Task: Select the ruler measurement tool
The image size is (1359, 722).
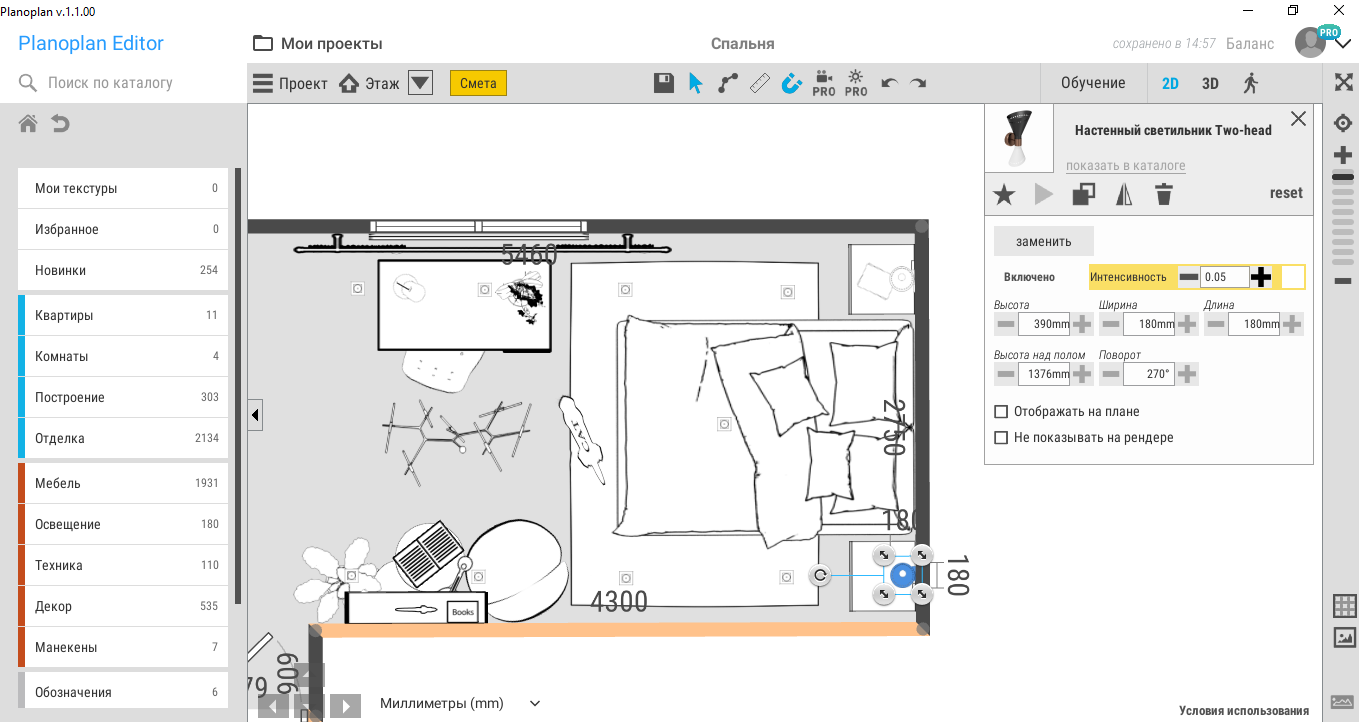Action: [759, 83]
